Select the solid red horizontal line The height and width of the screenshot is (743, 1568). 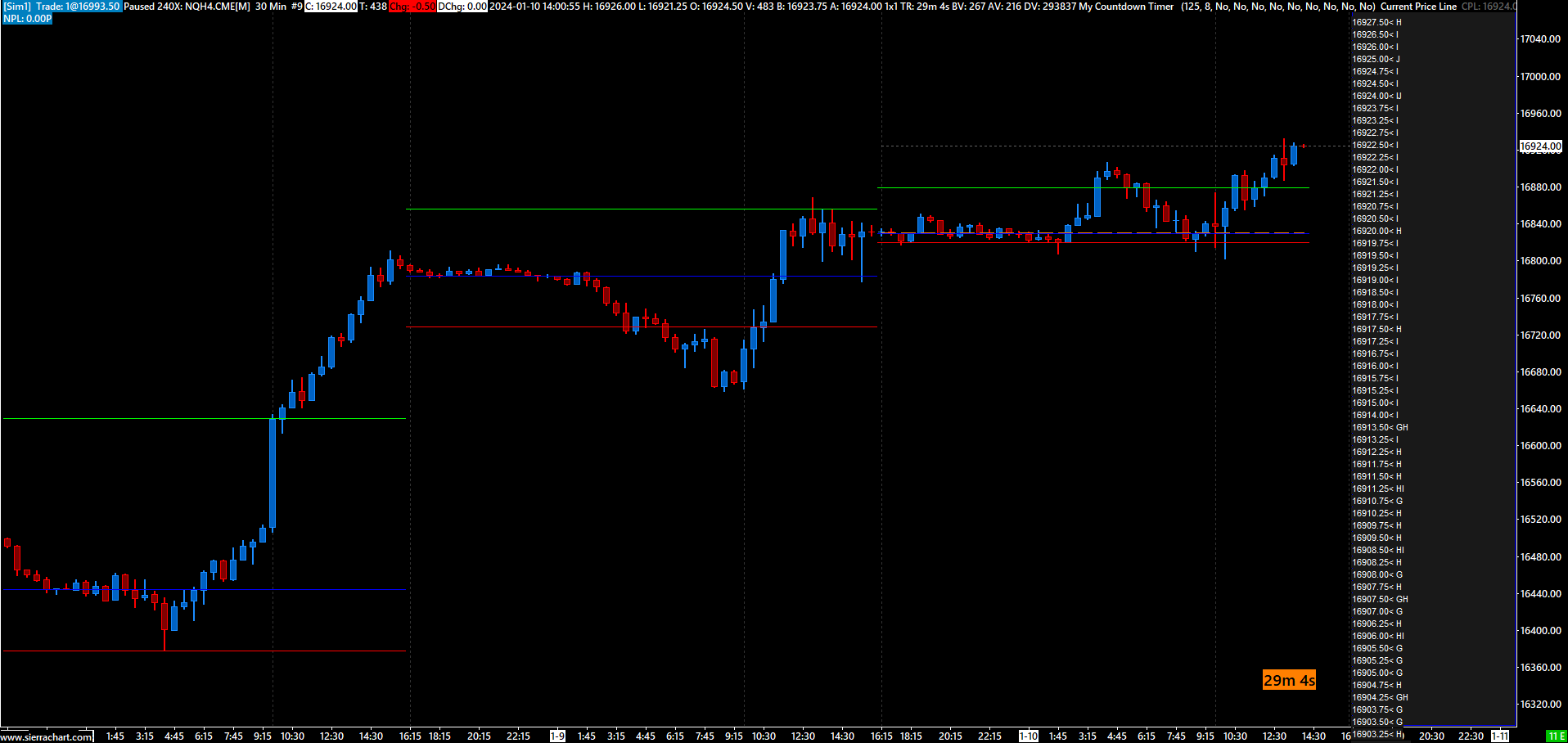[1093, 242]
